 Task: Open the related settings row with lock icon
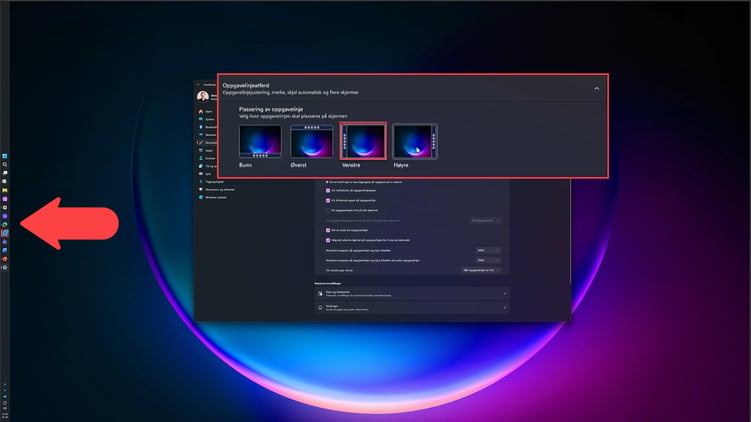tap(411, 294)
